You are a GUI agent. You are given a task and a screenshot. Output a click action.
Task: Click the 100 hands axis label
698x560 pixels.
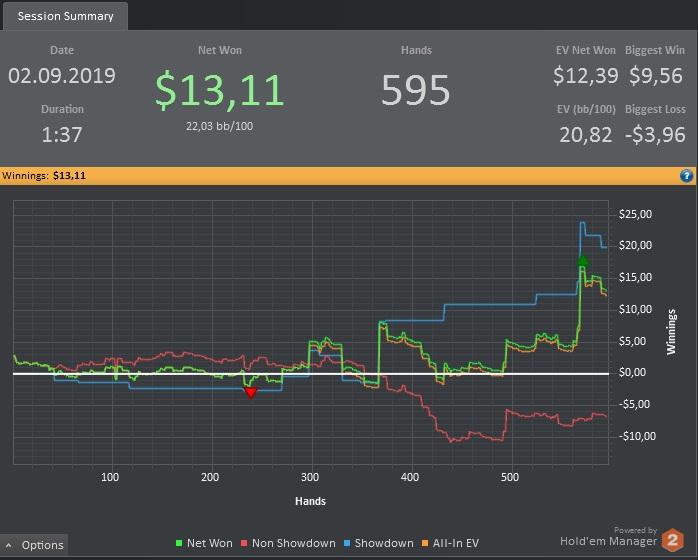click(x=110, y=477)
